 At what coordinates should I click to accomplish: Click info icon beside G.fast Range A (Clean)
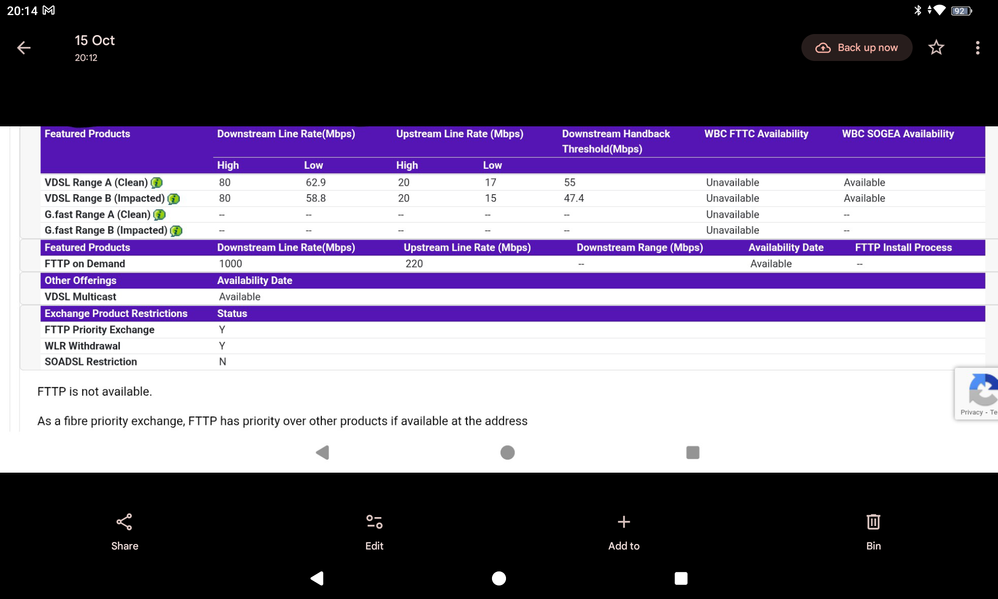pyautogui.click(x=160, y=215)
